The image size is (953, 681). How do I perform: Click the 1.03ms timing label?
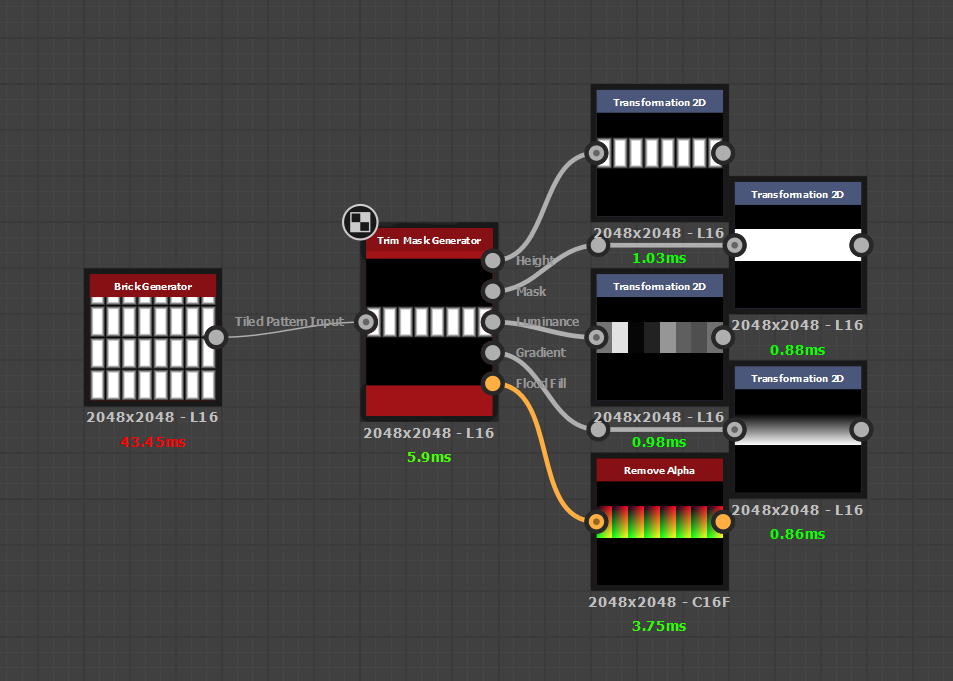659,258
